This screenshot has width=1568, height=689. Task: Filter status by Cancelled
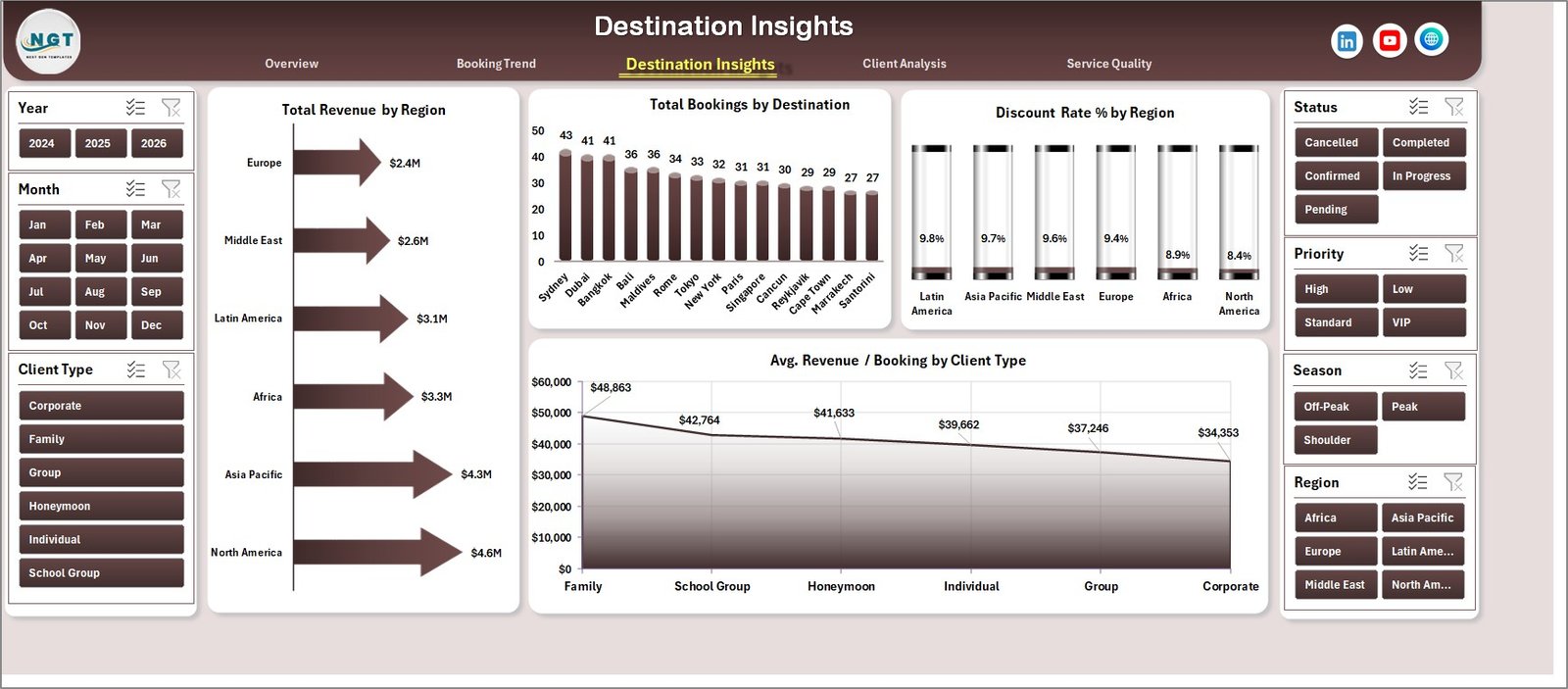pos(1336,142)
